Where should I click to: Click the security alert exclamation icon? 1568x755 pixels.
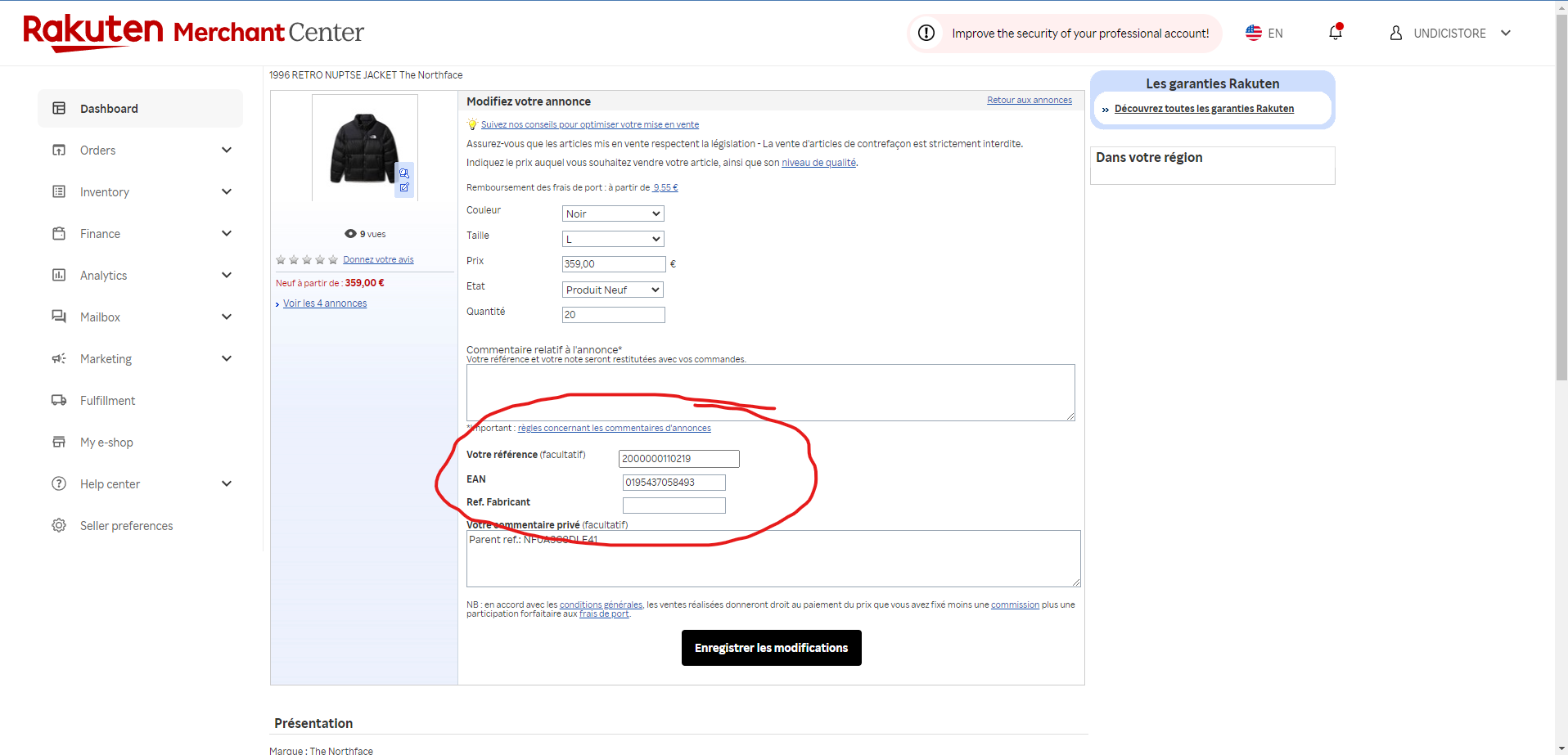[x=926, y=33]
